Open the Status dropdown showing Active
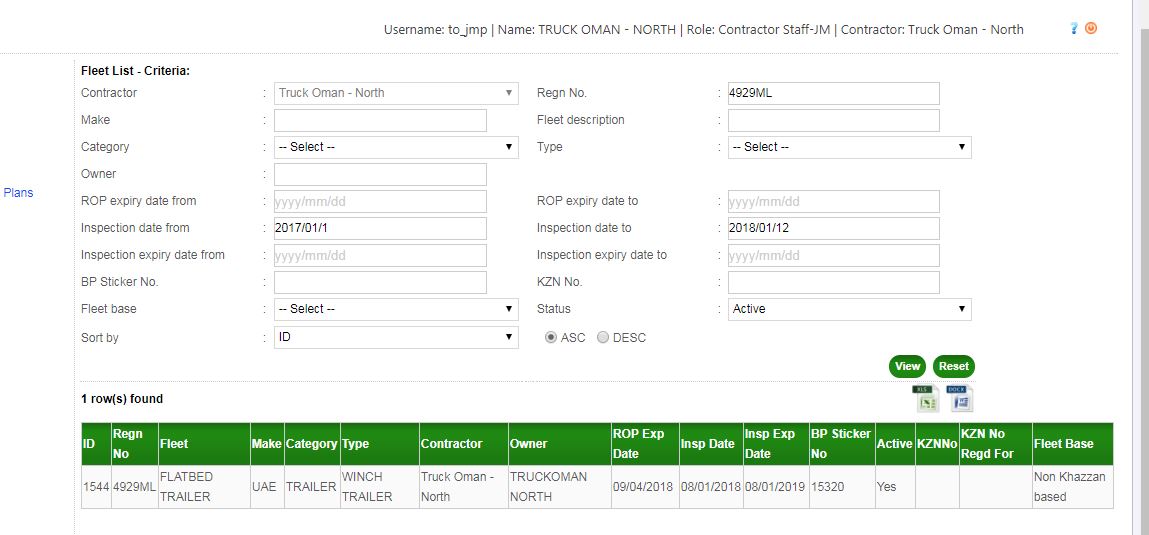This screenshot has height=535, width=1149. (x=849, y=309)
